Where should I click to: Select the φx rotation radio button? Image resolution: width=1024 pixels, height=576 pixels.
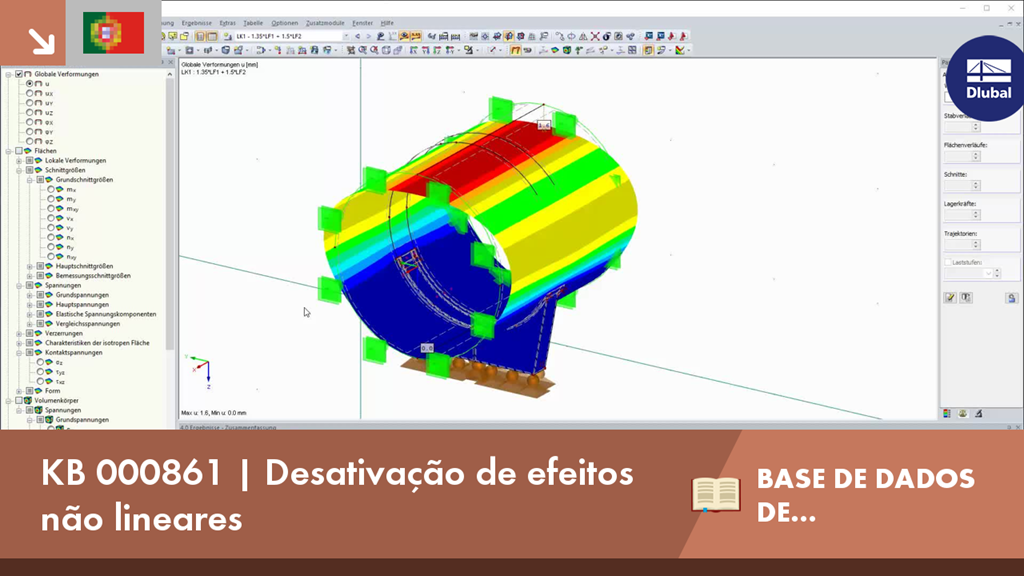tap(29, 122)
